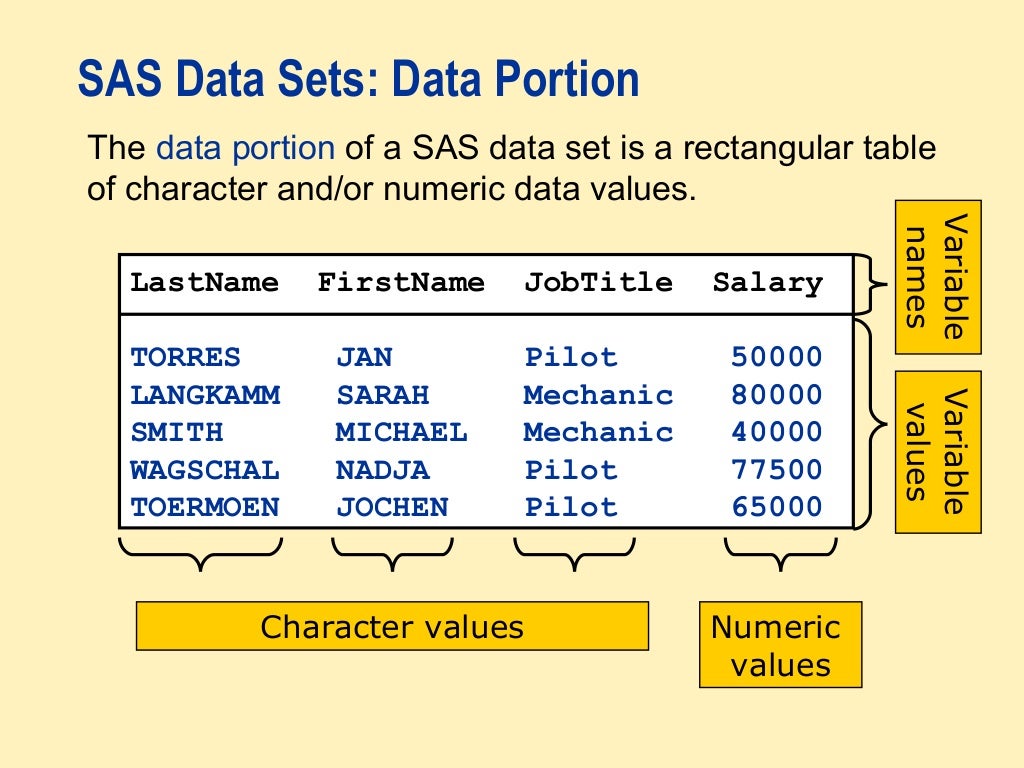Click the TOERMOEN last name cell
Image resolution: width=1024 pixels, height=768 pixels.
coord(205,508)
